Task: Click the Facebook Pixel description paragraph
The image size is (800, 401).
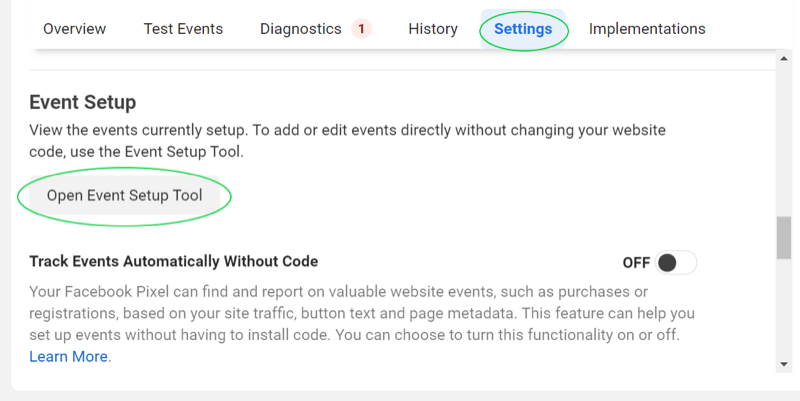Action: click(360, 313)
